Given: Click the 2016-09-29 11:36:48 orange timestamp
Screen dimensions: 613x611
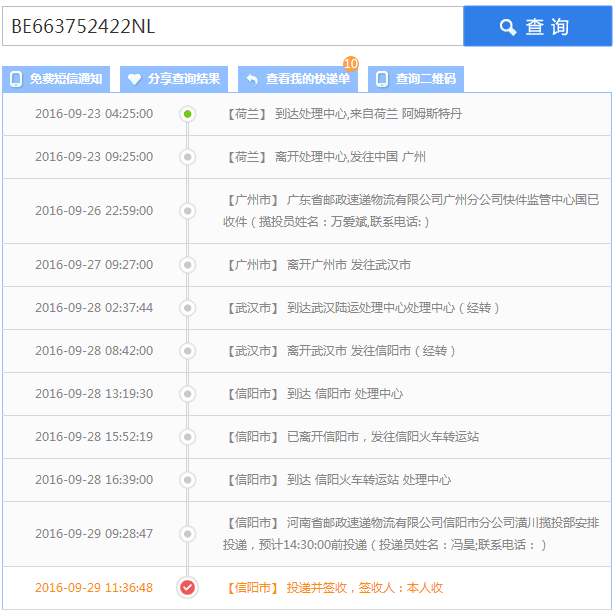Looking at the screenshot, I should [94, 587].
